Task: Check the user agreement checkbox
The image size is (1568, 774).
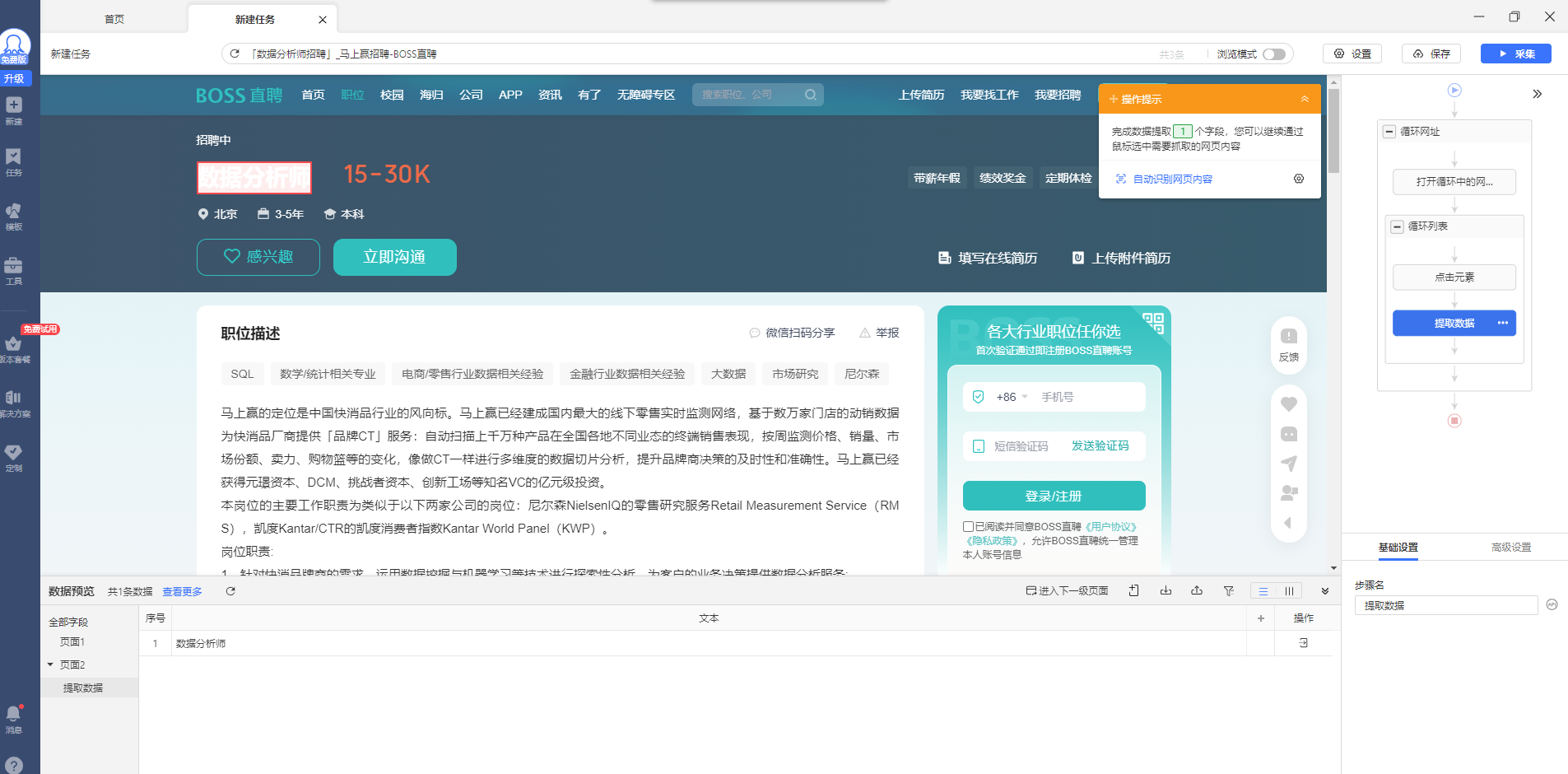Action: (968, 526)
